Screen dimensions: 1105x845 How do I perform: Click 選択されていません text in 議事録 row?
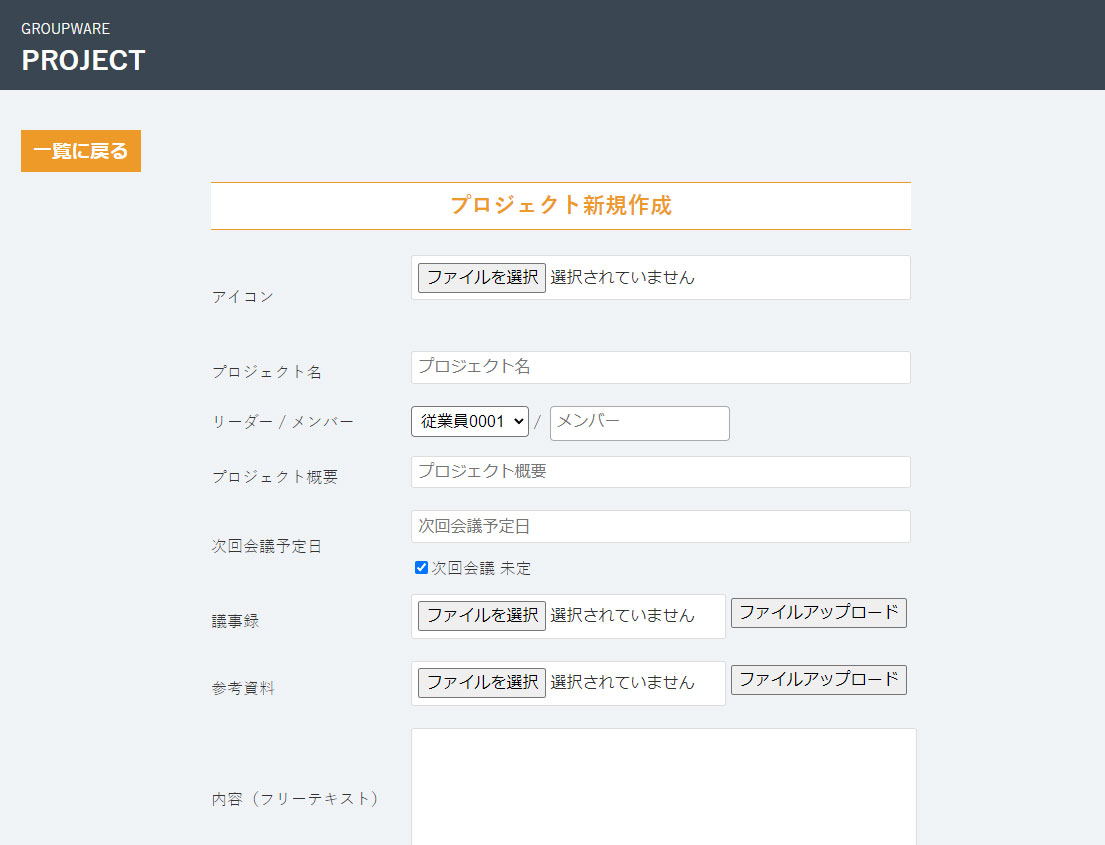622,615
